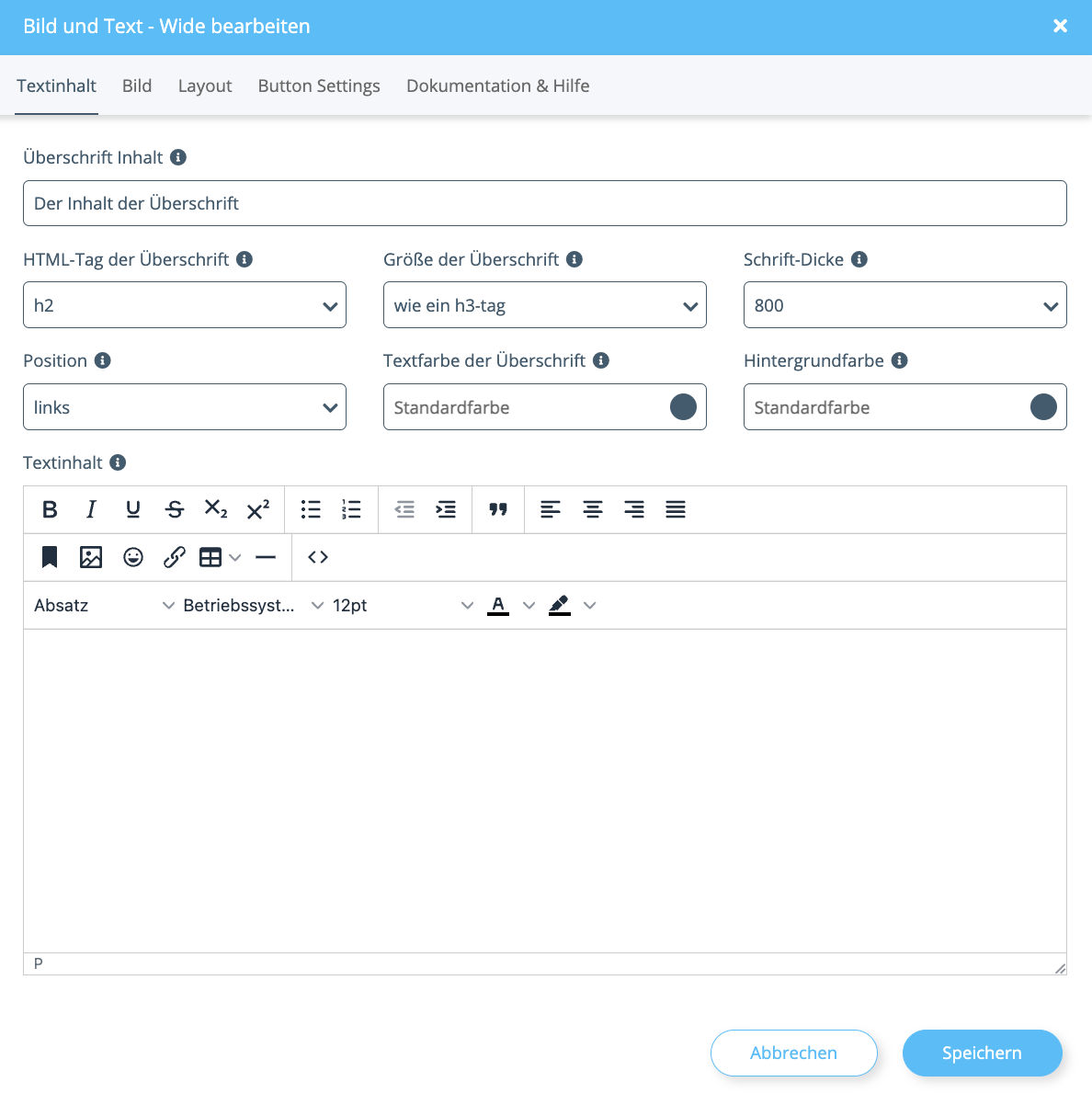Viewport: 1092px width, 1105px height.
Task: Click the Überschrift Inhalt text field
Action: coord(545,203)
